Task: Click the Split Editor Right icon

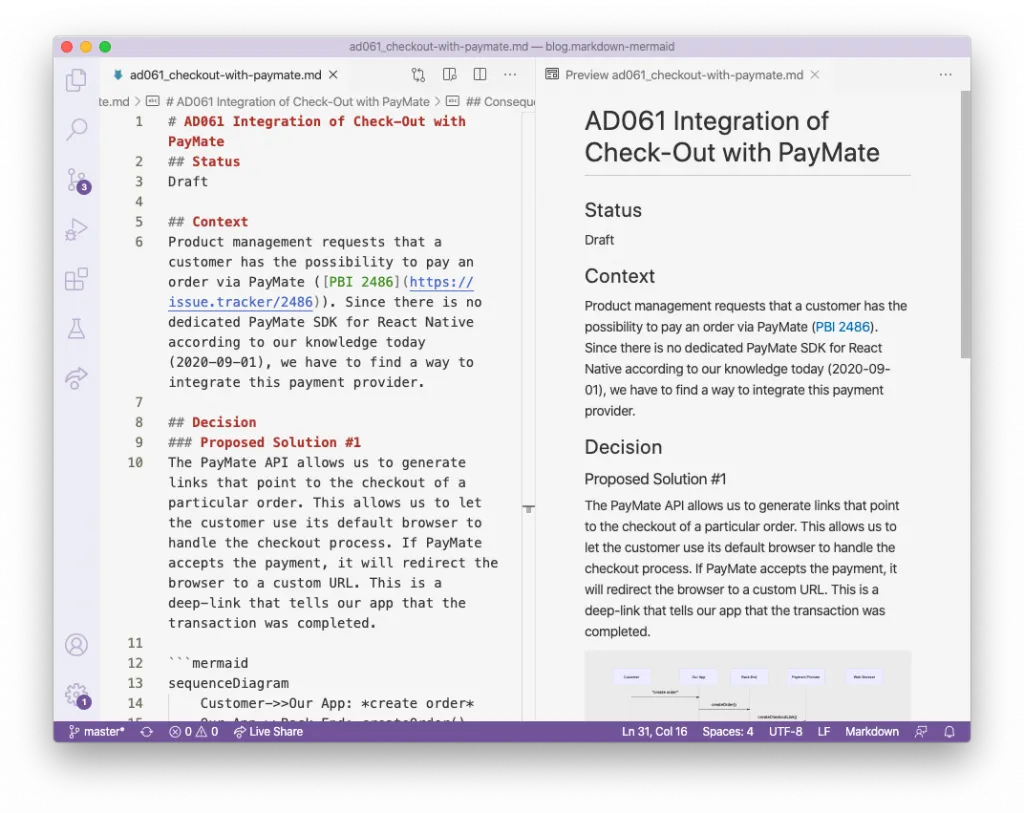Action: [x=480, y=74]
